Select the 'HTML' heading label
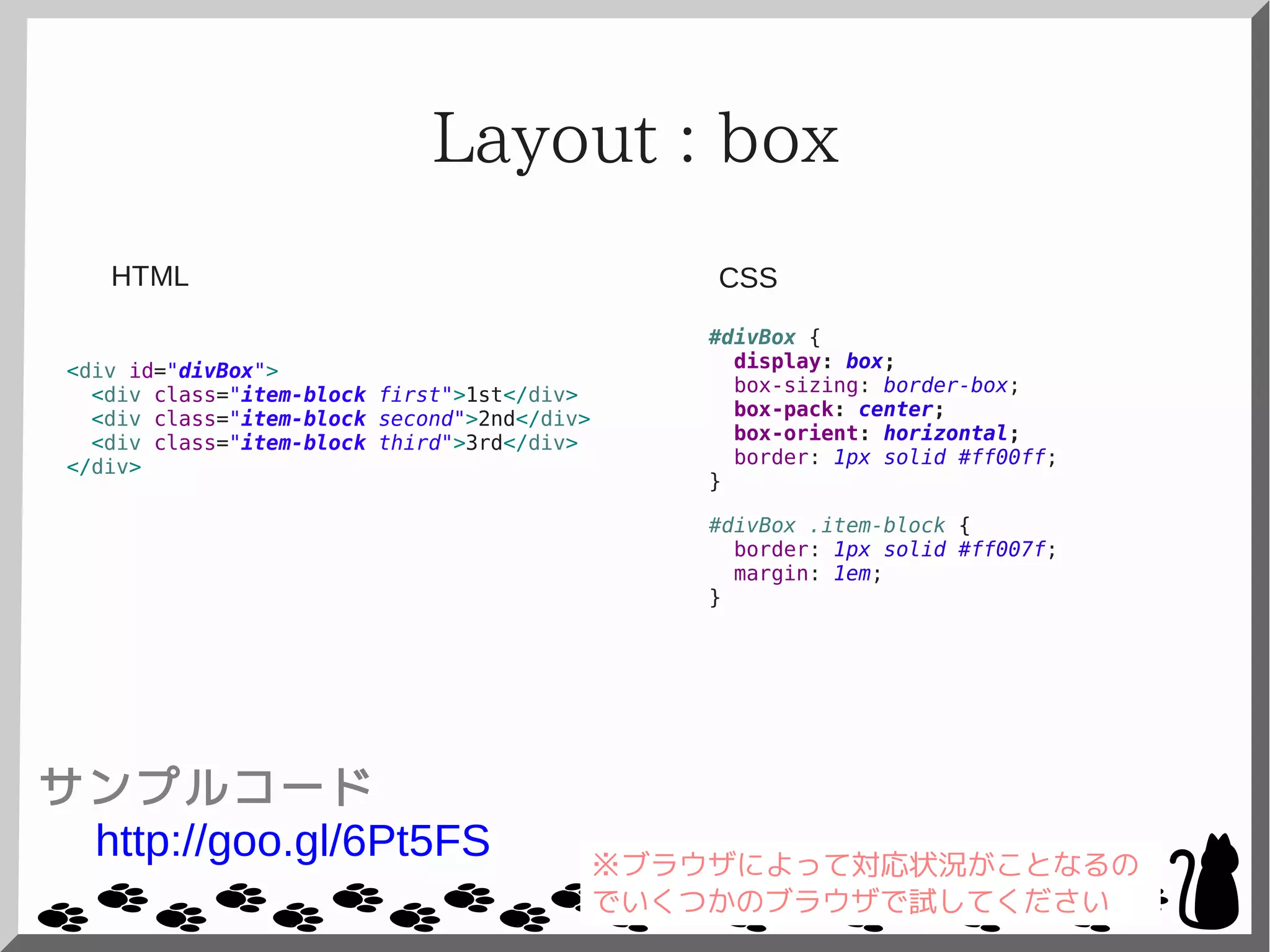This screenshot has height=952, width=1270. tap(149, 277)
